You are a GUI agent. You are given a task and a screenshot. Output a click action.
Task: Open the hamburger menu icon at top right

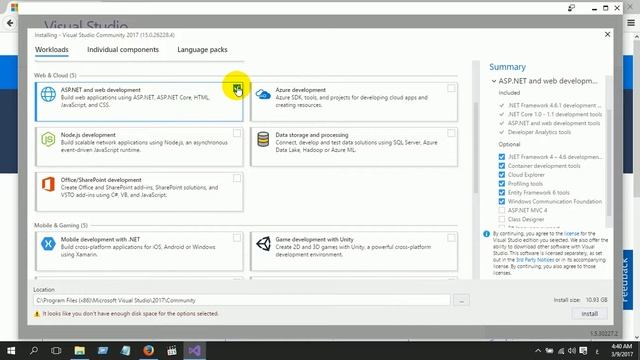631,23
